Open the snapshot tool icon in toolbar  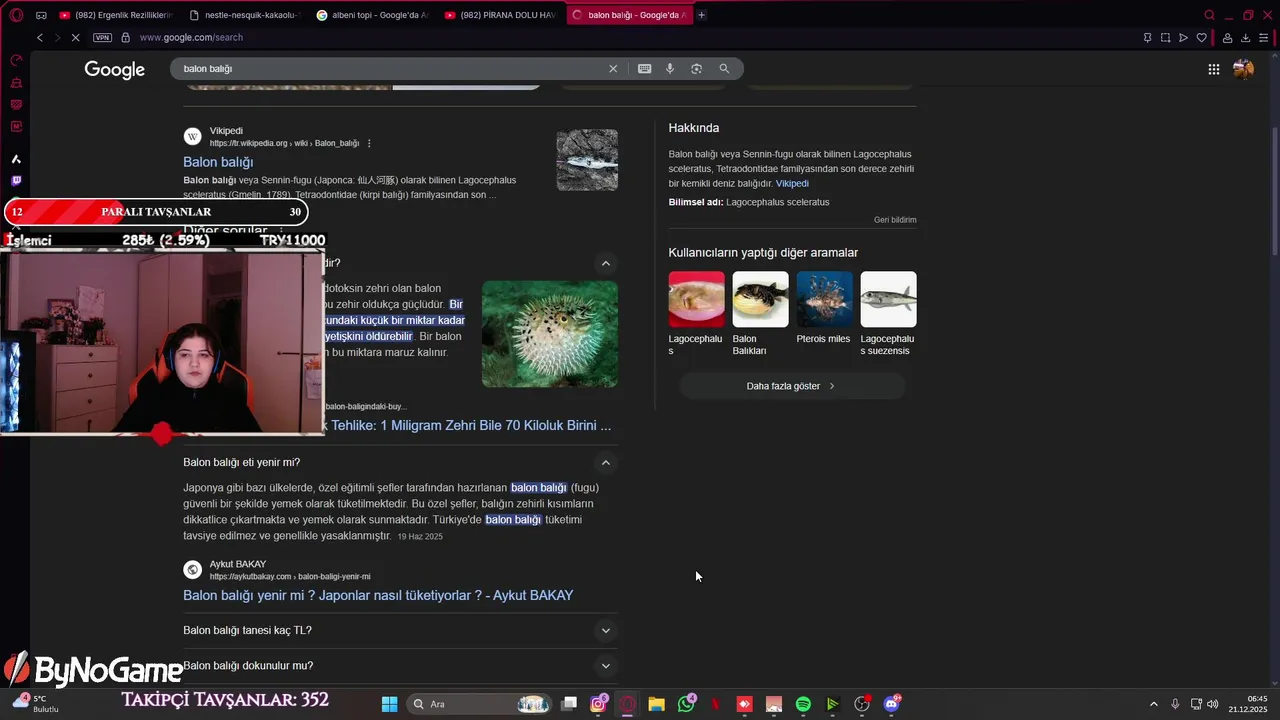1165,38
